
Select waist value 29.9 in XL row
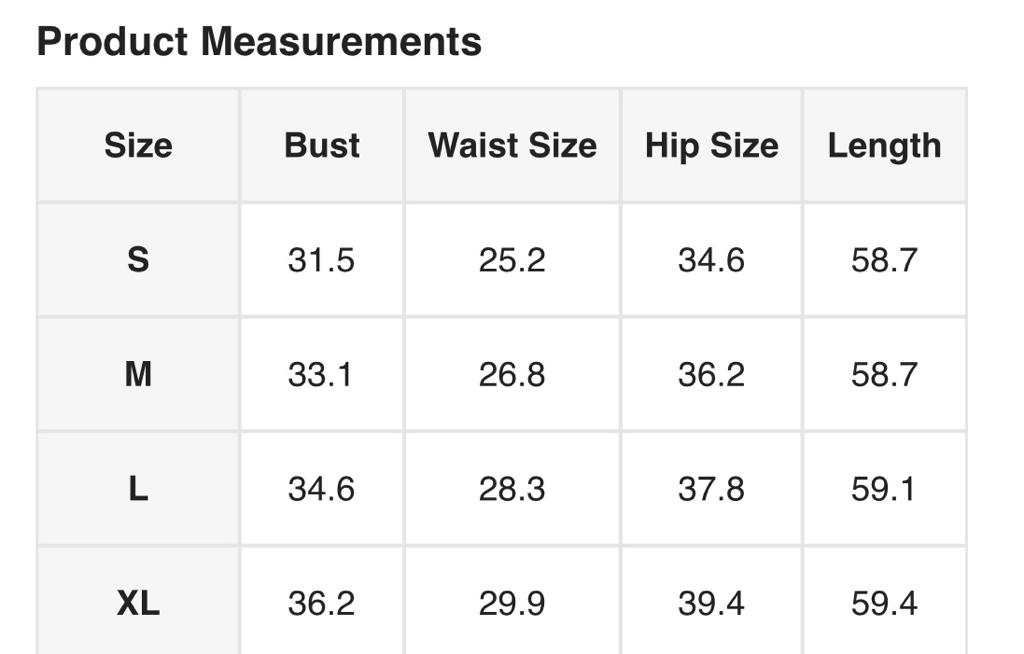(x=512, y=603)
